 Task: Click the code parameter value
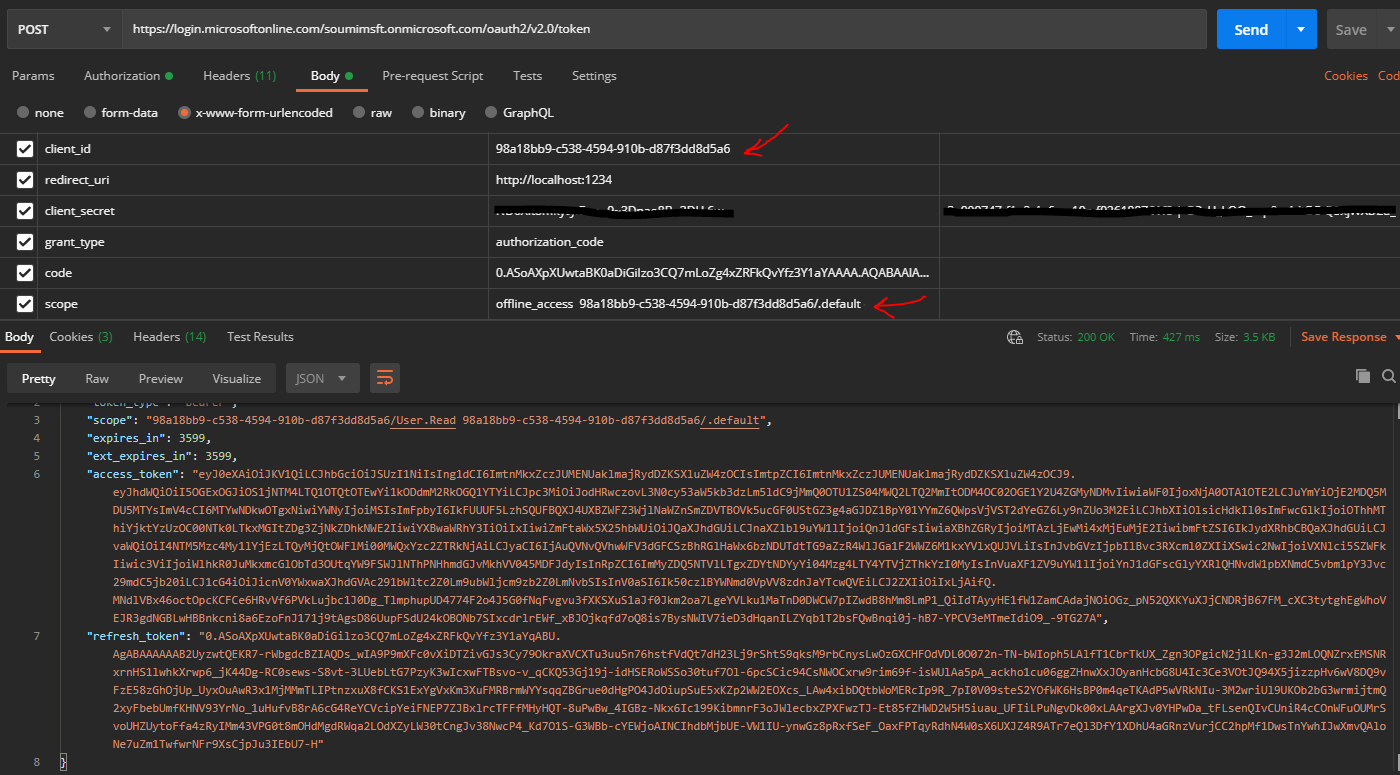pos(713,273)
